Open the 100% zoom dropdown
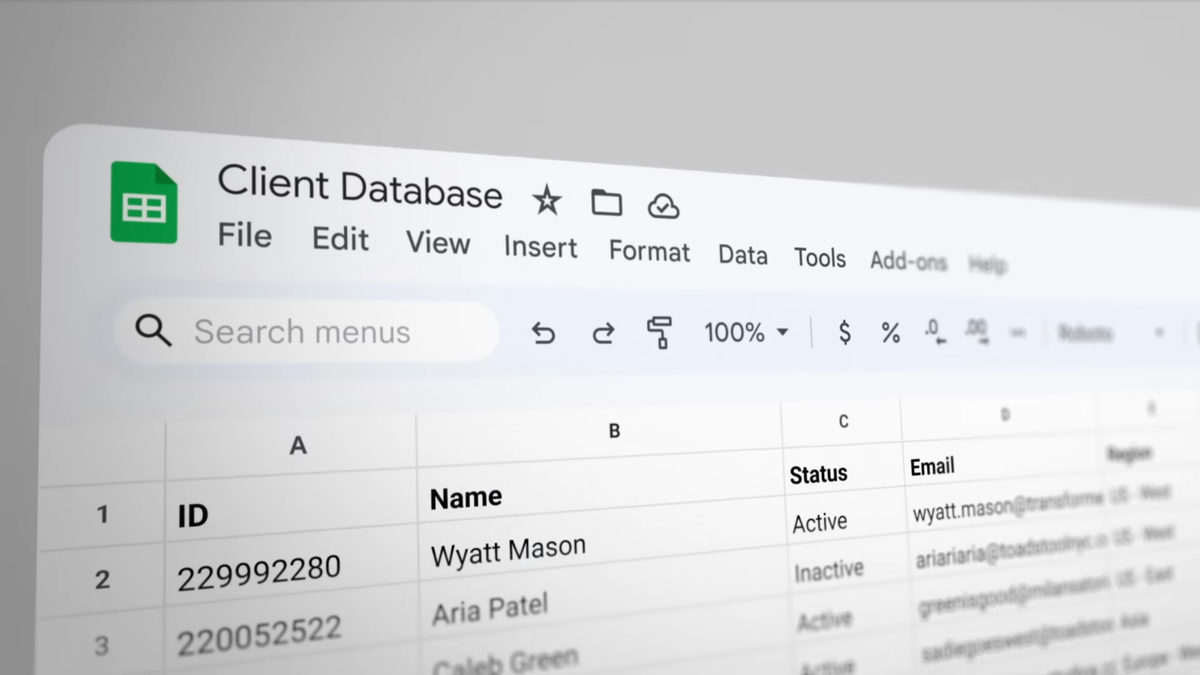Screen dimensions: 1200x675 coord(746,332)
